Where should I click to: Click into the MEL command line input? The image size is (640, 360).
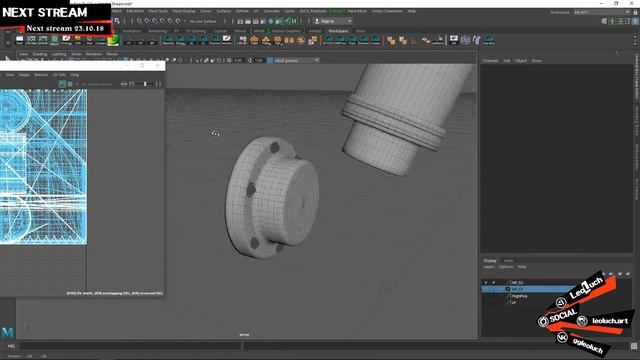coord(131,346)
